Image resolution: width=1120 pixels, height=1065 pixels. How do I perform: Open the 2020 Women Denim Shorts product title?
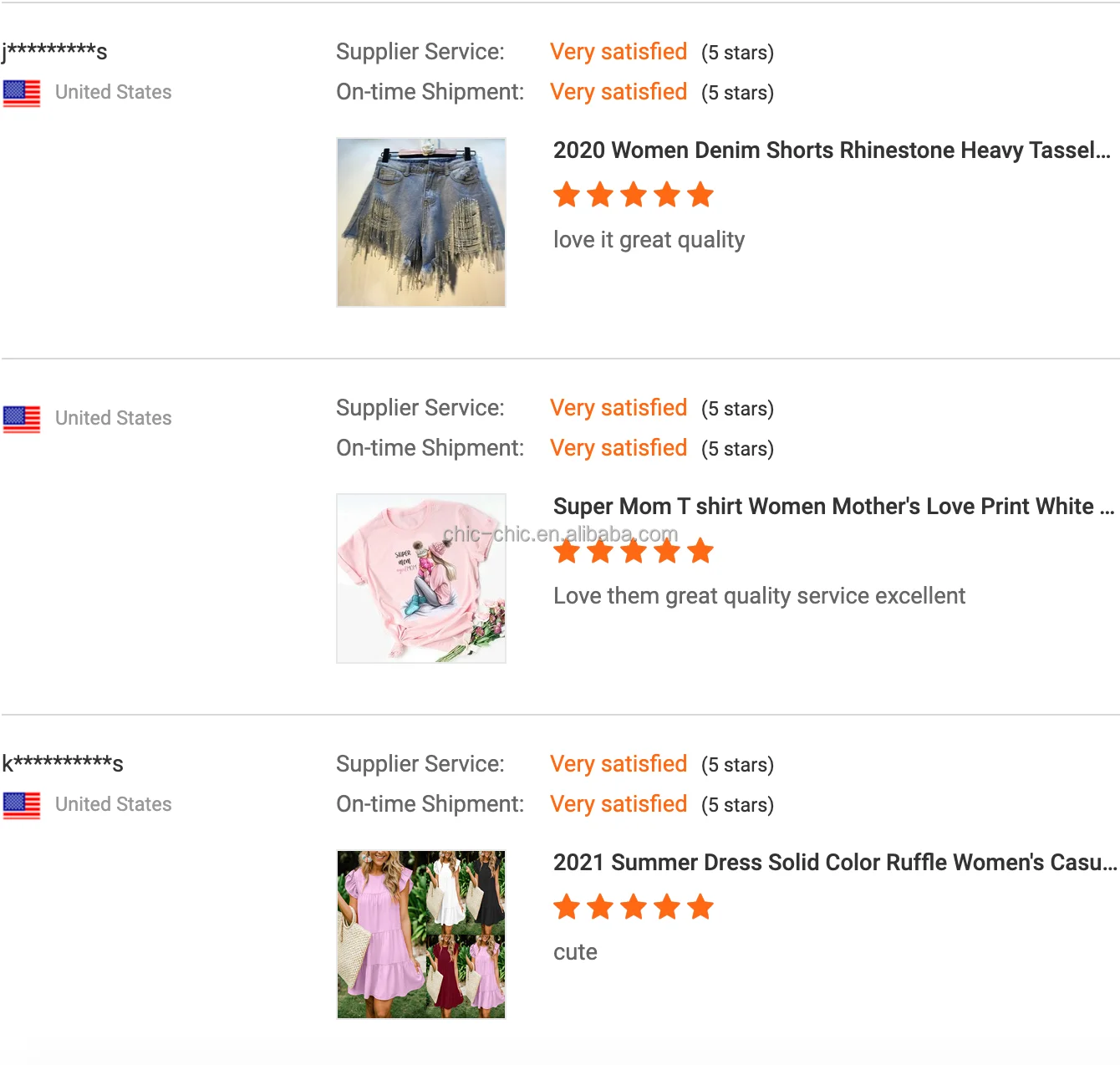coord(832,150)
